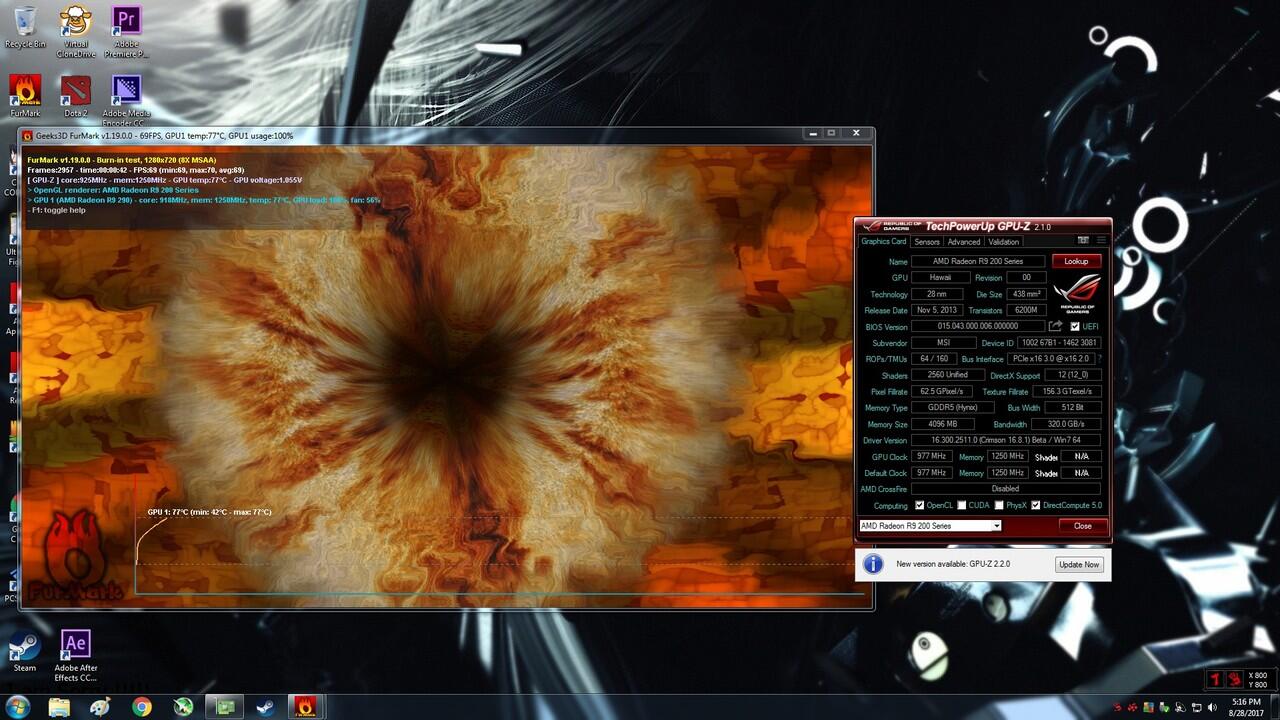This screenshot has width=1280, height=720.
Task: Open GPU-Z hamburger menu icon
Action: point(1101,241)
